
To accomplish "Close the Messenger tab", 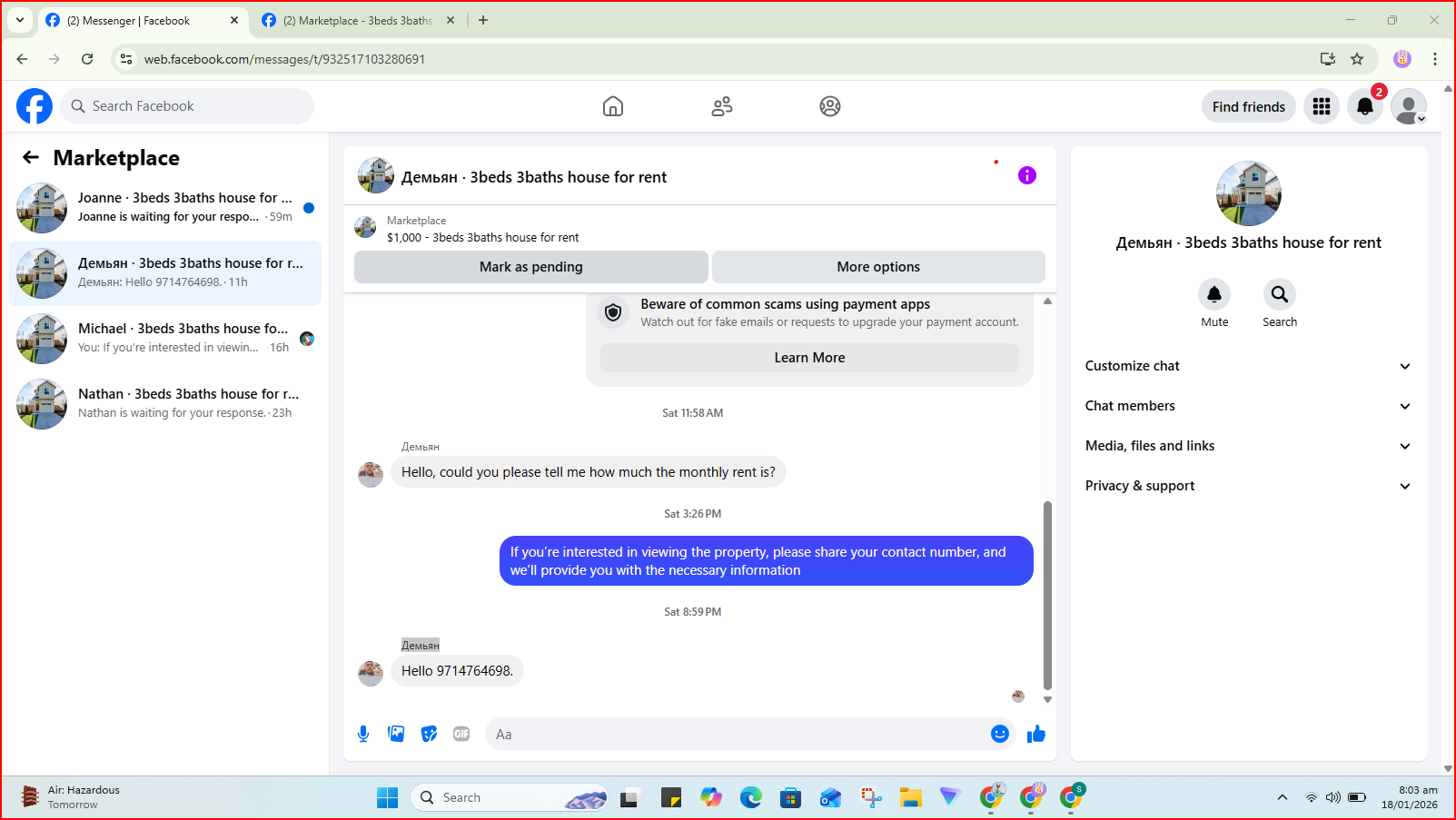I will [x=234, y=20].
